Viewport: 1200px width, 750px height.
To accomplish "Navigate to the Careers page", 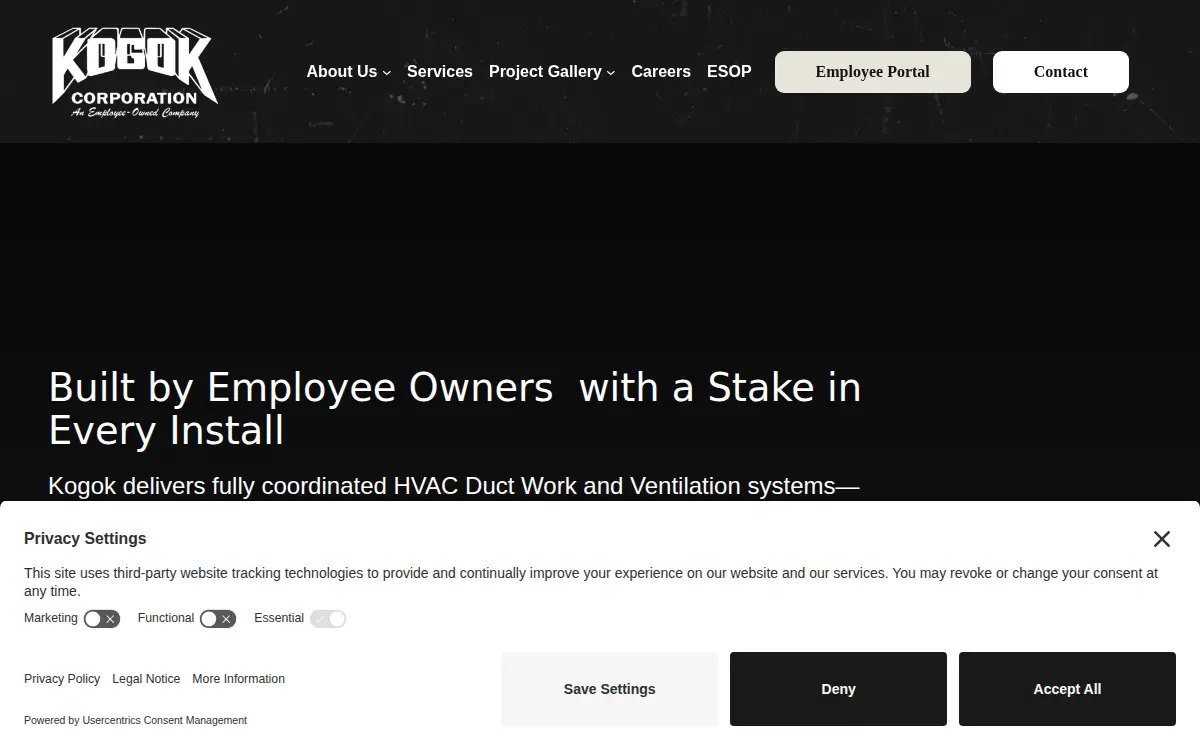I will click(x=661, y=72).
